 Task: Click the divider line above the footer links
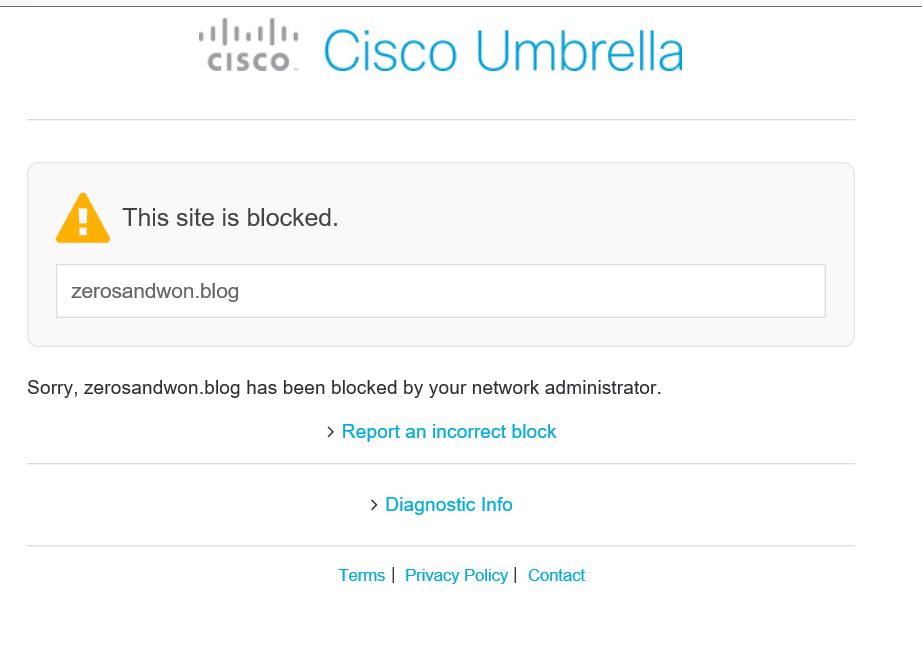(x=440, y=546)
